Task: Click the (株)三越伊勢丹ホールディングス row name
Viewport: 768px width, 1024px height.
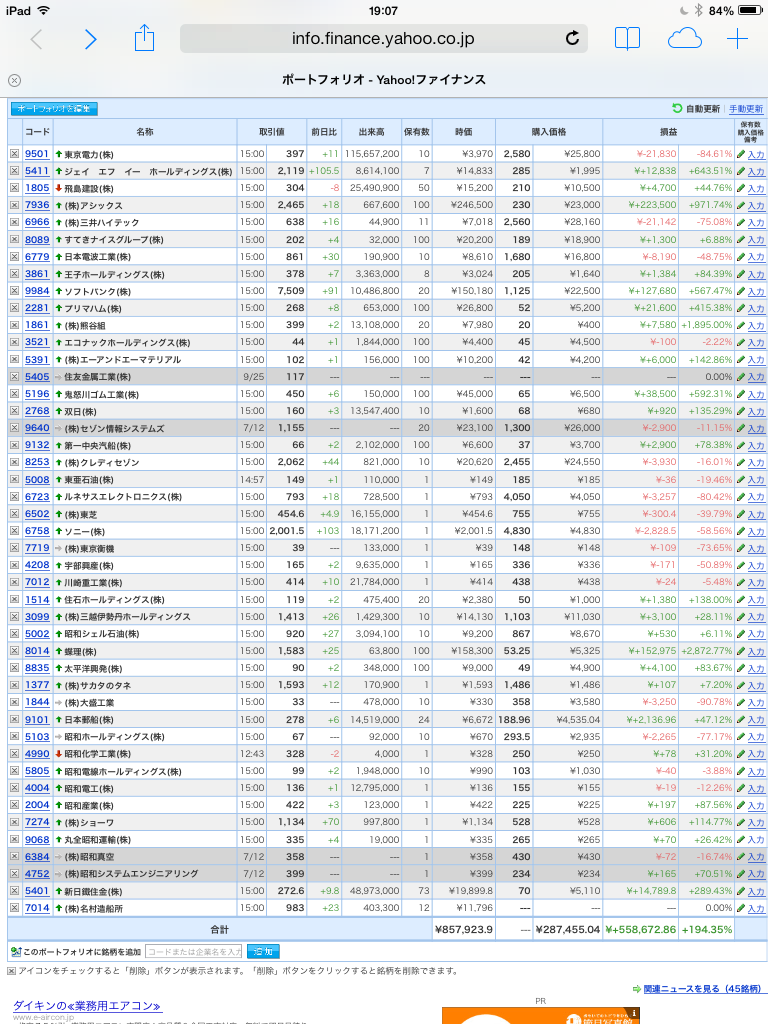Action: point(127,616)
